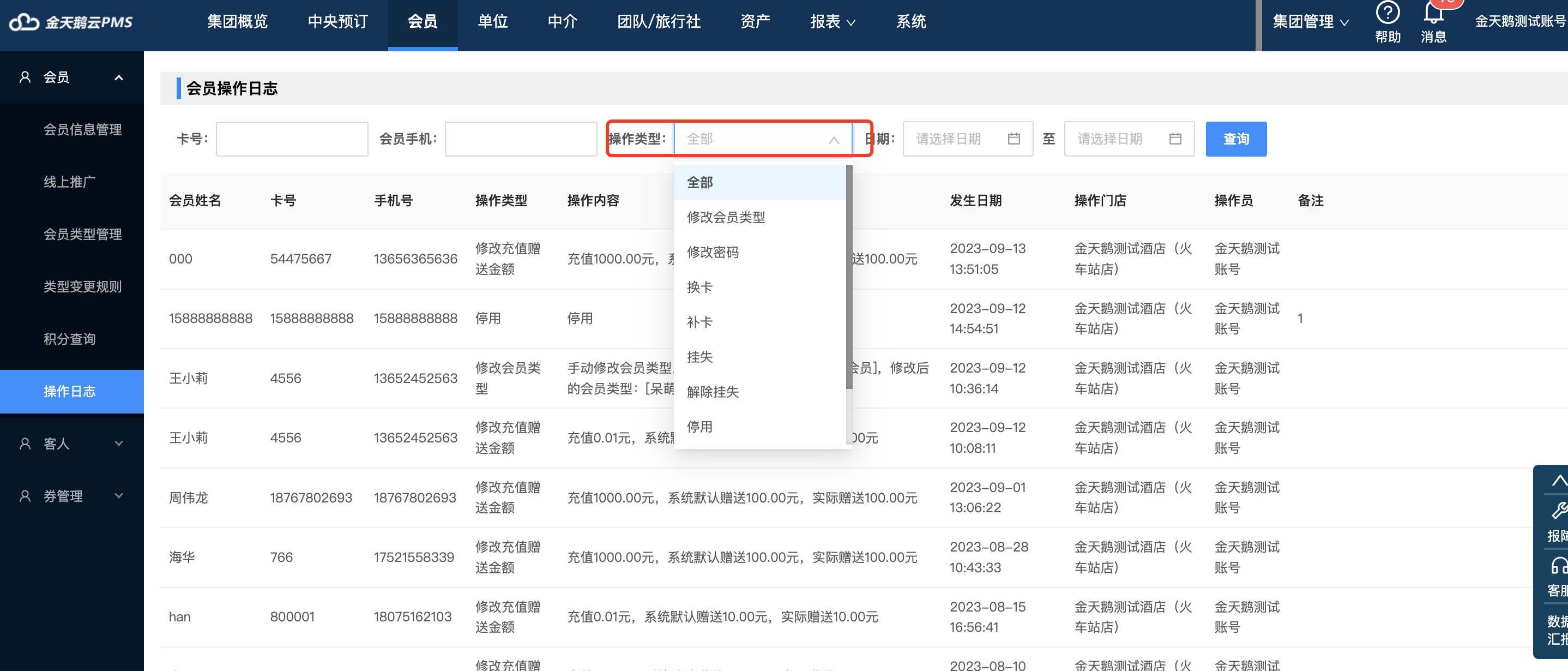Open 操作日志 in sidebar
This screenshot has width=1568, height=671.
click(72, 392)
